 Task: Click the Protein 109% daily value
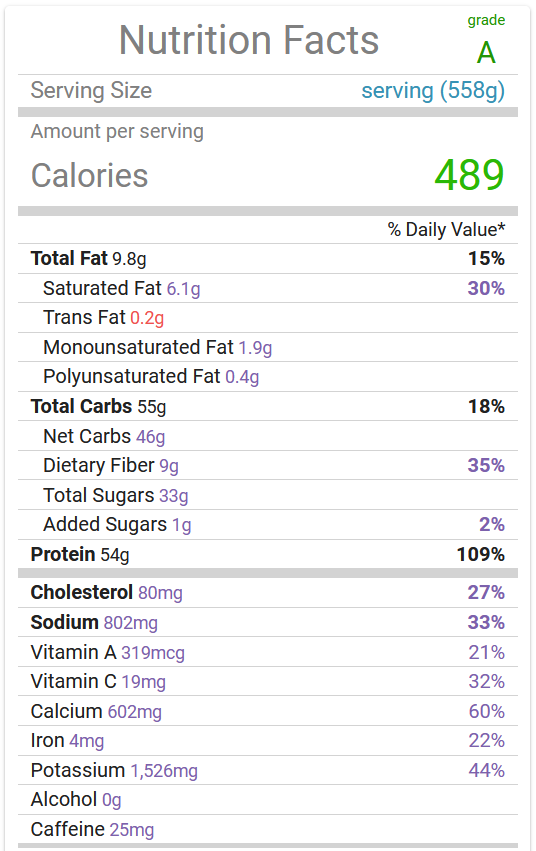click(481, 555)
